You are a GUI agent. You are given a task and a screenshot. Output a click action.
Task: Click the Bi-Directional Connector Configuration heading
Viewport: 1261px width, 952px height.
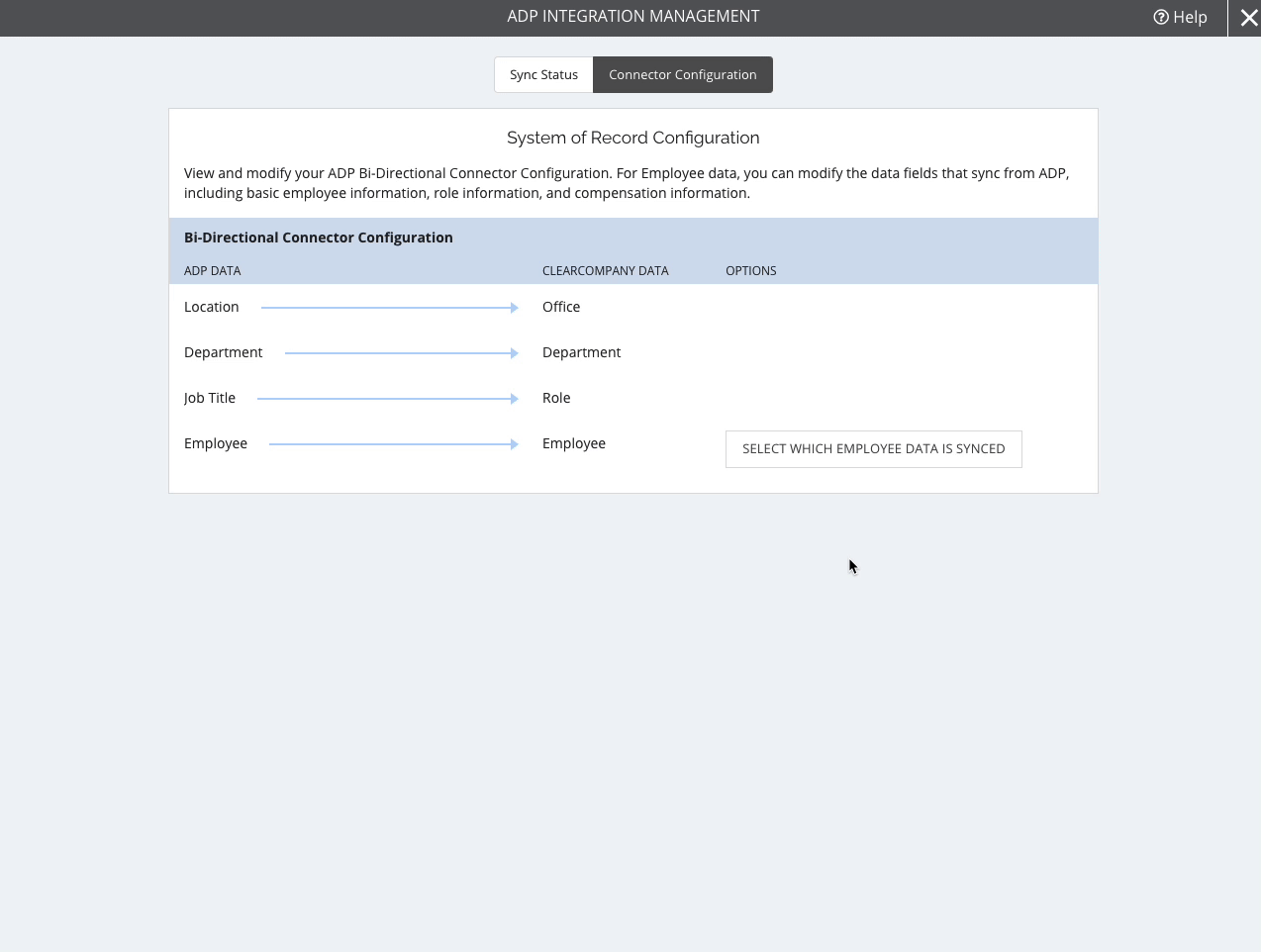[319, 238]
